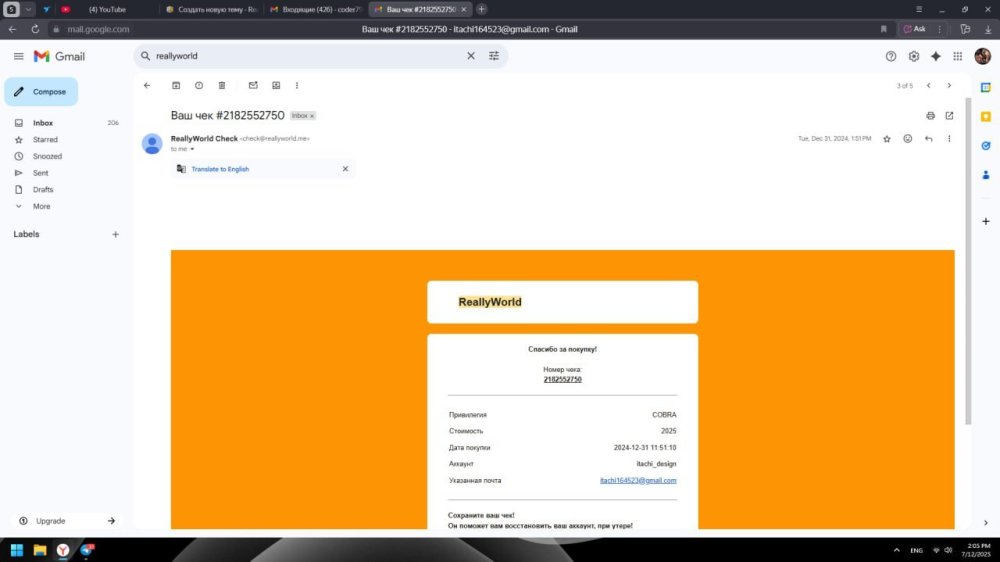
Task: Open Contacts side panel
Action: pos(986,175)
